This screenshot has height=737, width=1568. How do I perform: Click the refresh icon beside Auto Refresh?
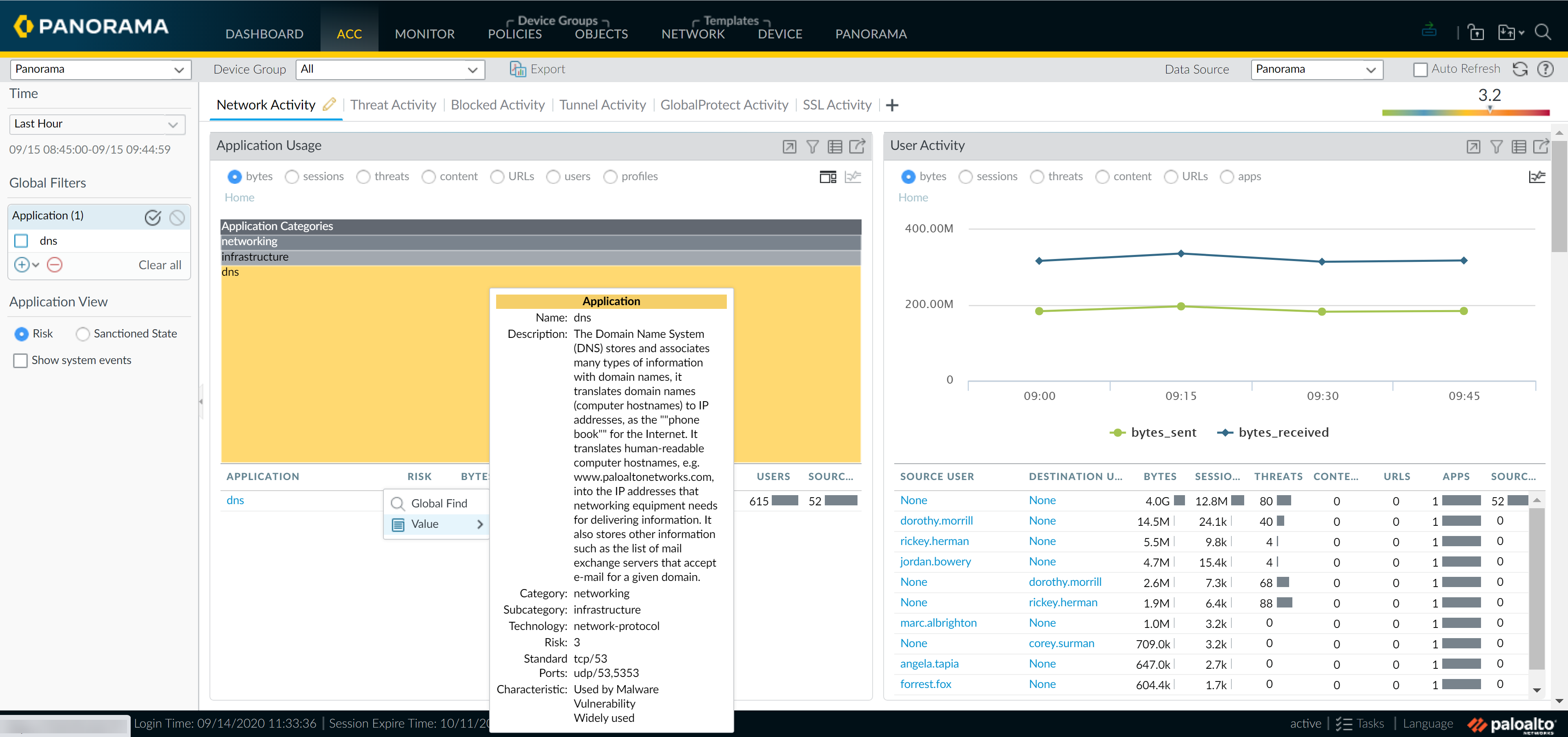point(1520,69)
